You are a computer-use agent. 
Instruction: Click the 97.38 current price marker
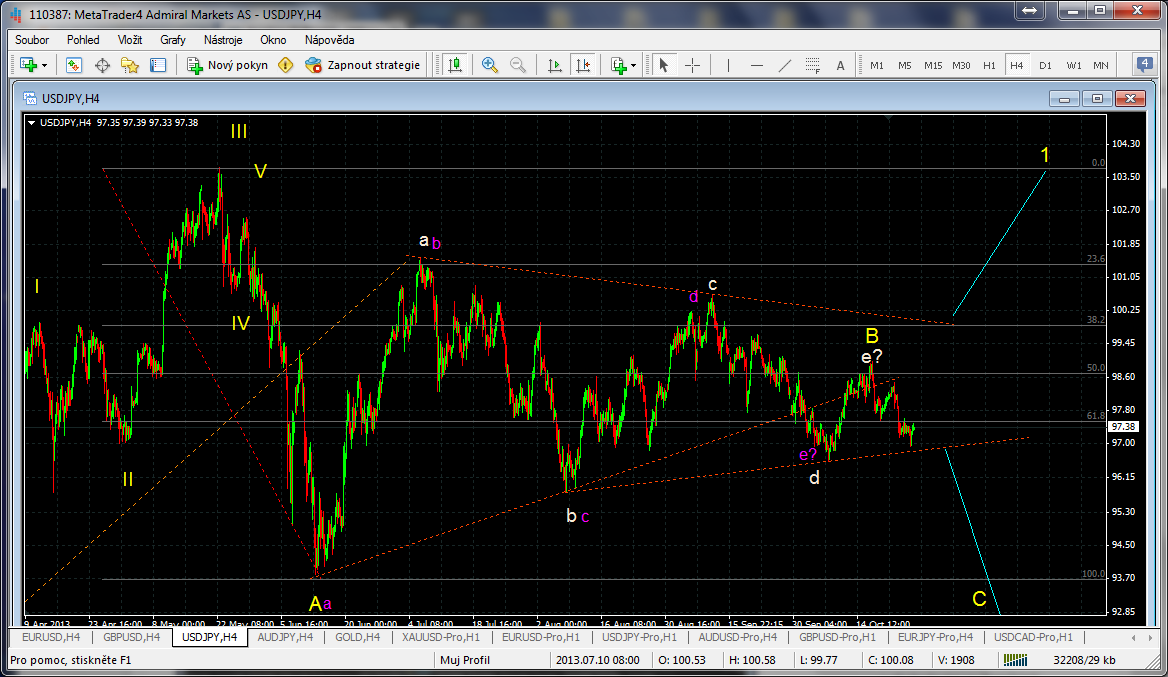tap(1122, 426)
